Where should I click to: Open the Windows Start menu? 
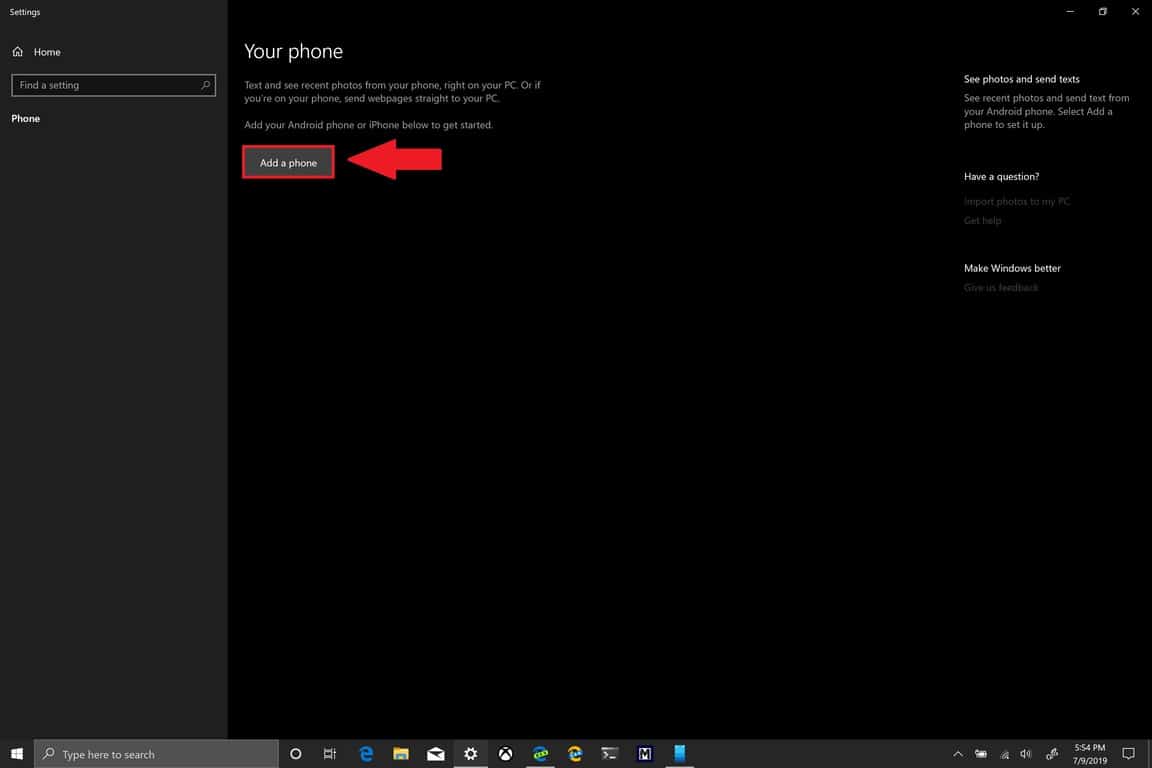[x=17, y=754]
